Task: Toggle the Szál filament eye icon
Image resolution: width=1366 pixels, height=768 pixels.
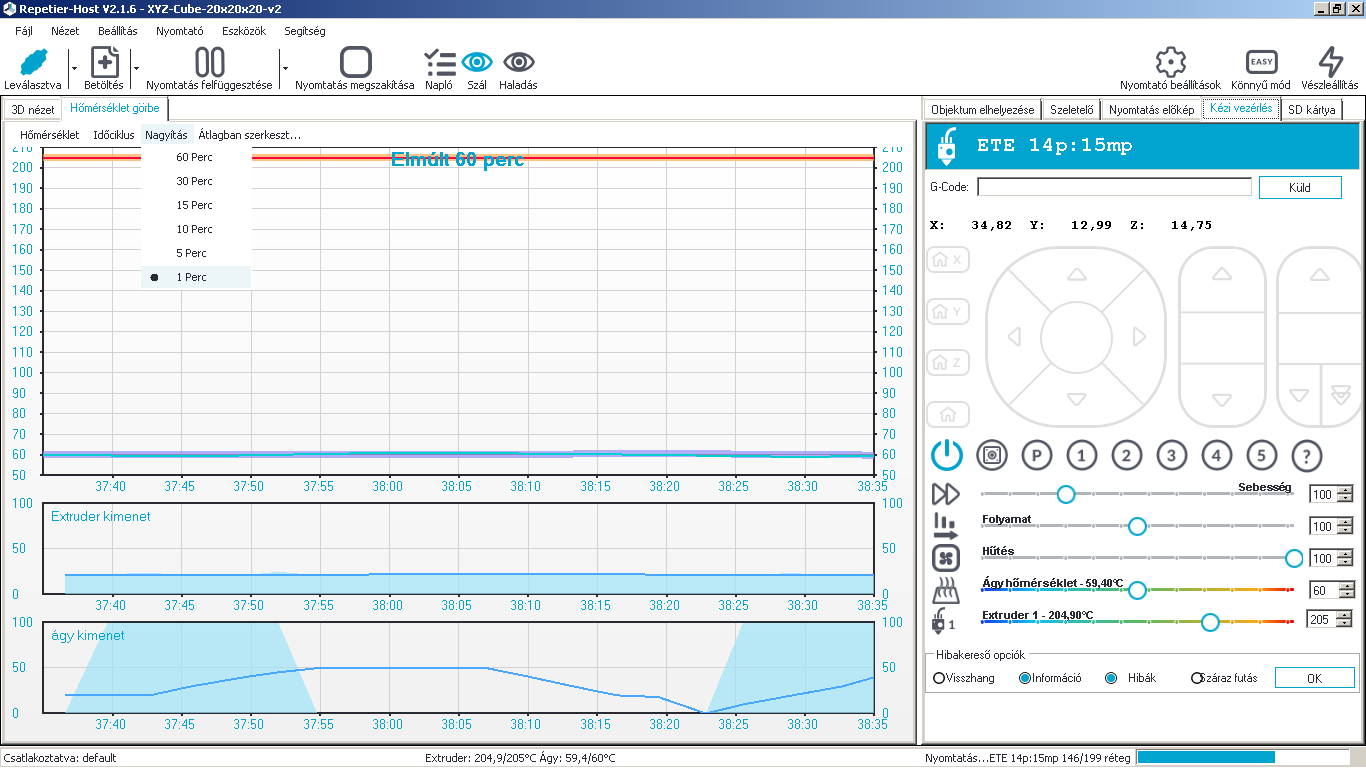Action: click(477, 62)
